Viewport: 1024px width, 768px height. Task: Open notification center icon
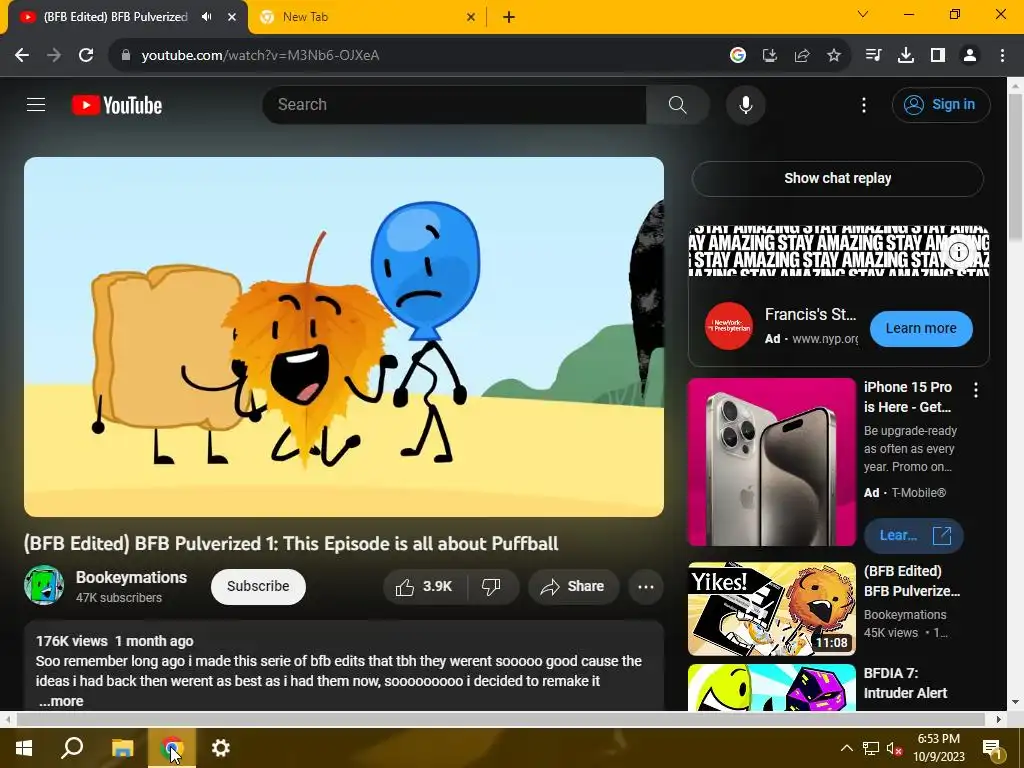coord(993,749)
